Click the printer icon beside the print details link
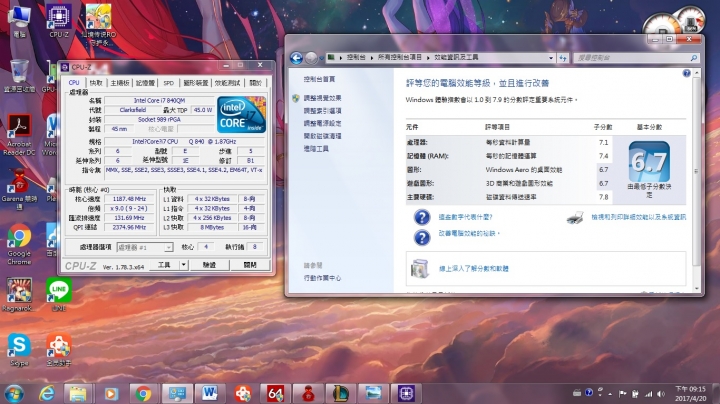This screenshot has width=720, height=404. point(575,218)
